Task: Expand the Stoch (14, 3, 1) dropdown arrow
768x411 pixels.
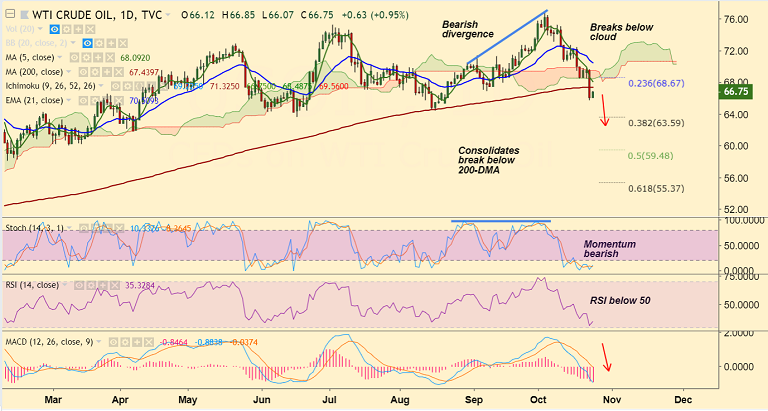Action: click(x=69, y=228)
